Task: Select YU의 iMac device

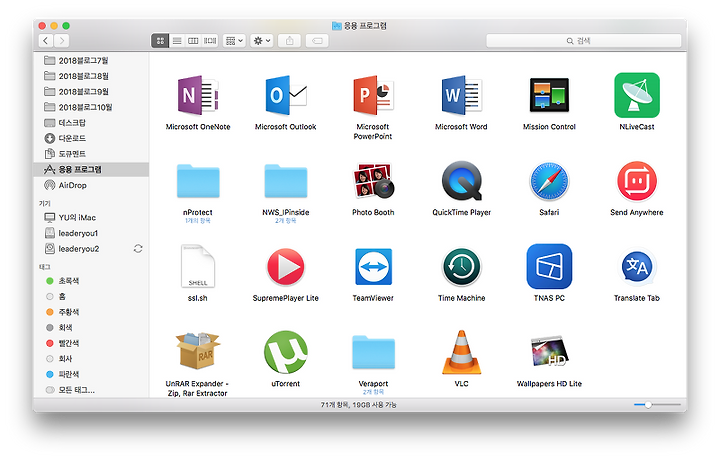Action: [x=91, y=217]
